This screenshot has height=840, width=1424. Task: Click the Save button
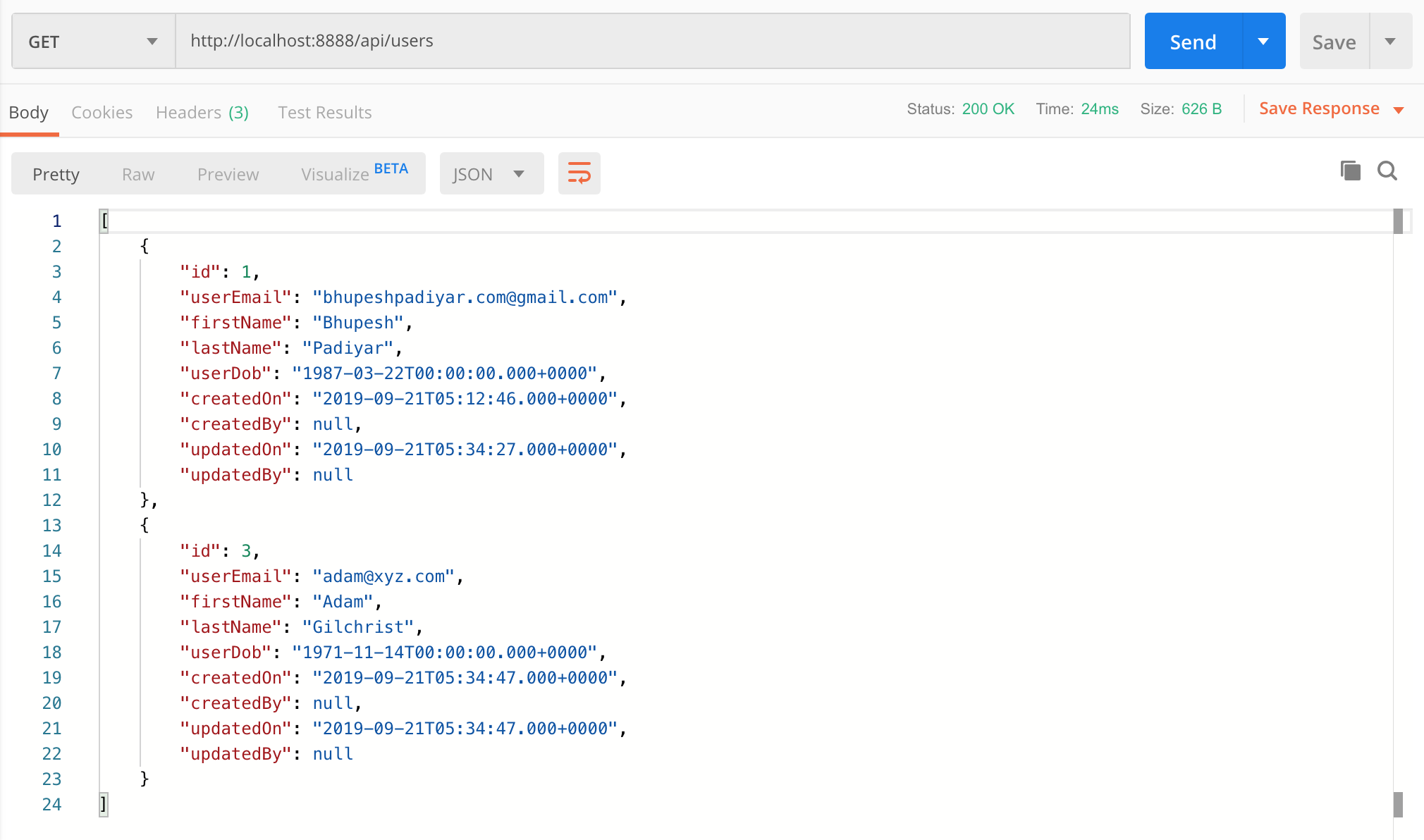point(1334,42)
